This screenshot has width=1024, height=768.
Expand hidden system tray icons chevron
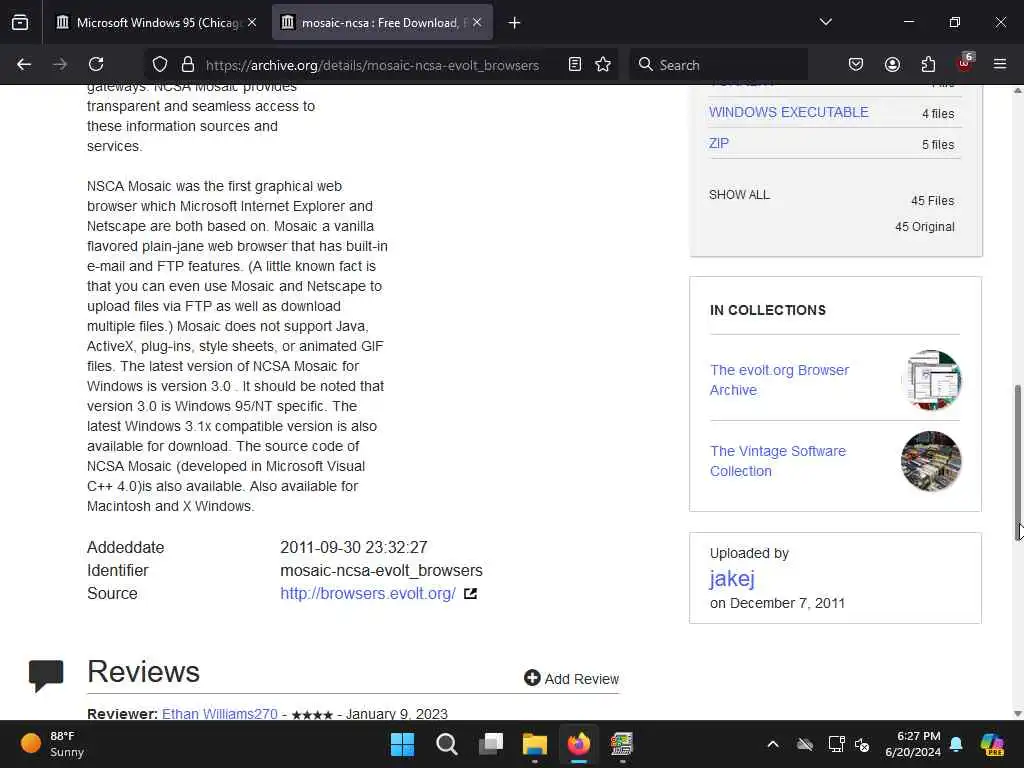click(x=773, y=744)
